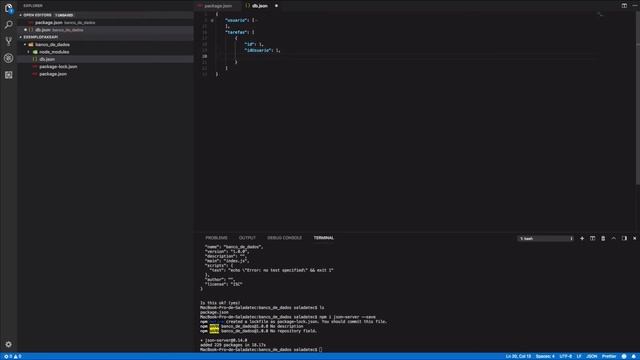Image resolution: width=640 pixels, height=360 pixels.
Task: Click the terminal prompt input line
Action: pyautogui.click(x=261, y=350)
